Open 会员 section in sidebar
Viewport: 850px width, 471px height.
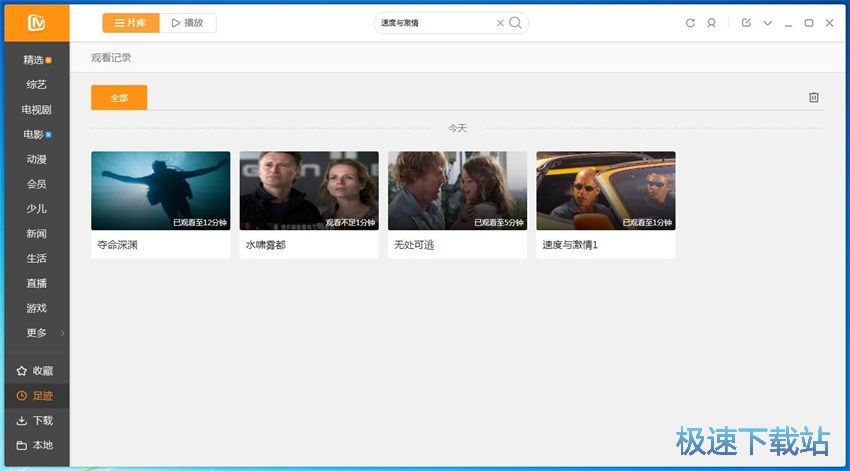click(x=36, y=184)
